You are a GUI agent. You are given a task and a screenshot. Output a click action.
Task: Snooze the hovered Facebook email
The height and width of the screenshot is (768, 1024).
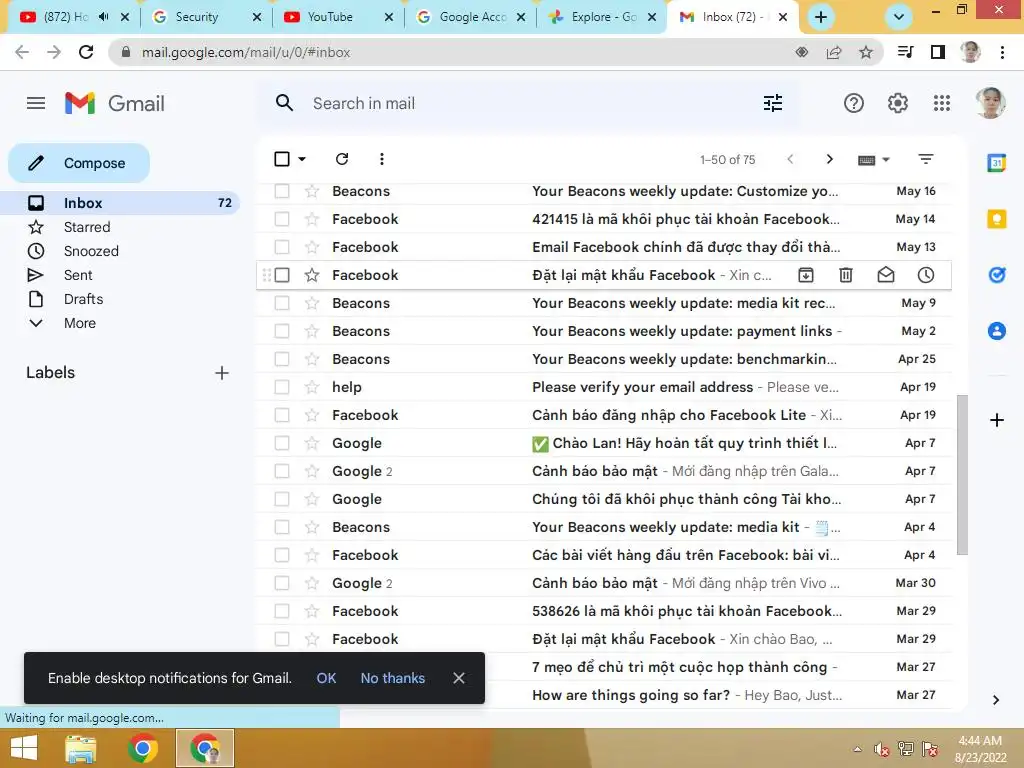click(x=925, y=275)
